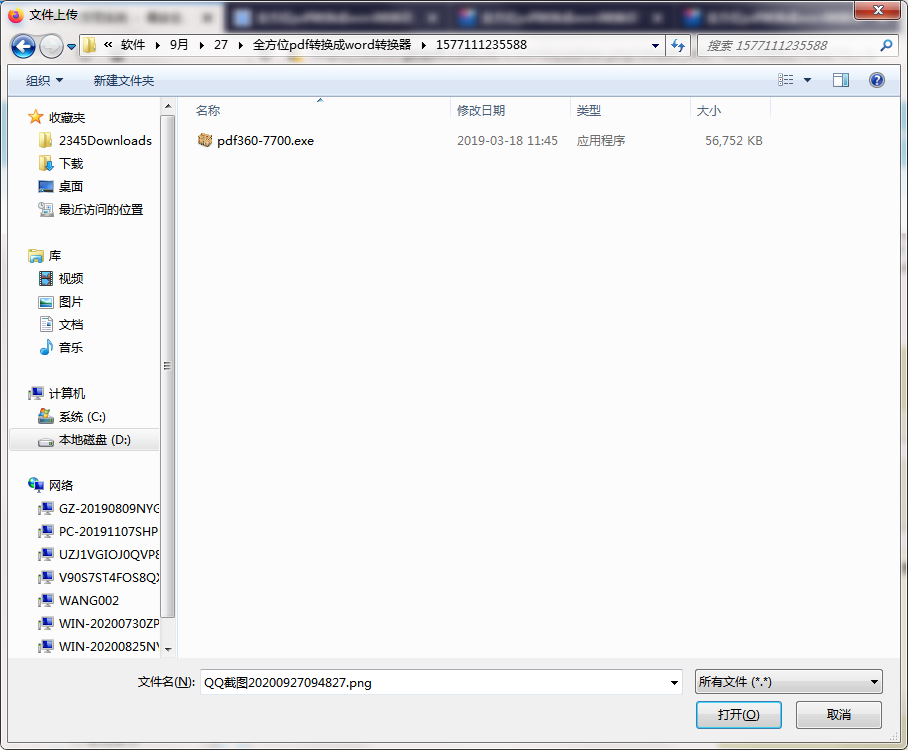This screenshot has width=908, height=750.
Task: Click the search 1577111235588 field
Action: tap(788, 45)
